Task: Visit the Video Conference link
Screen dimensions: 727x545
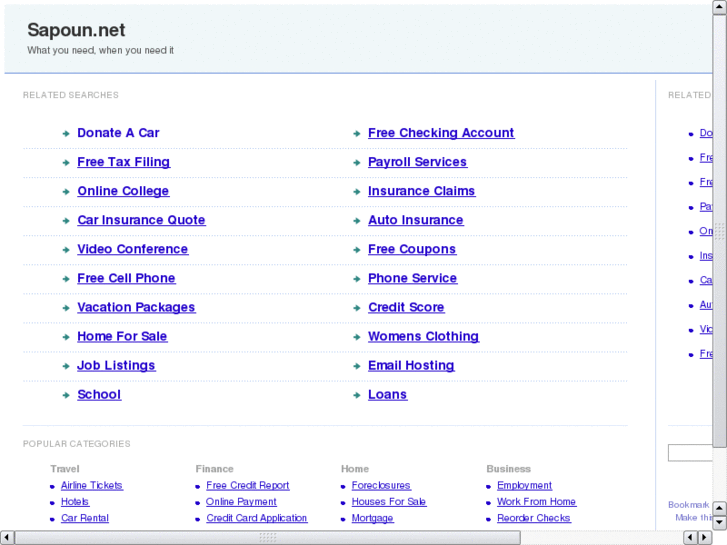Action: tap(133, 249)
